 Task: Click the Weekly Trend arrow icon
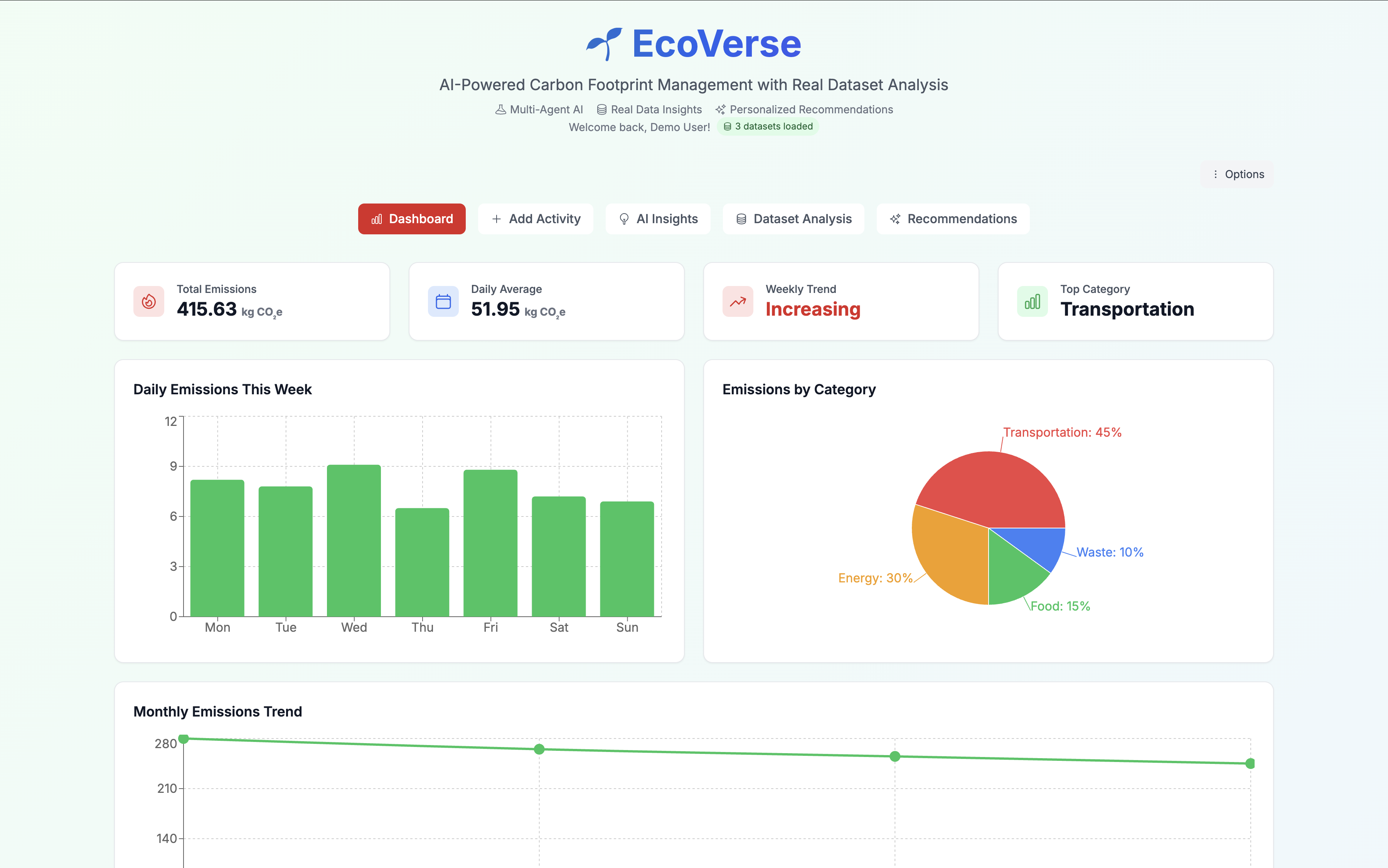tap(737, 301)
